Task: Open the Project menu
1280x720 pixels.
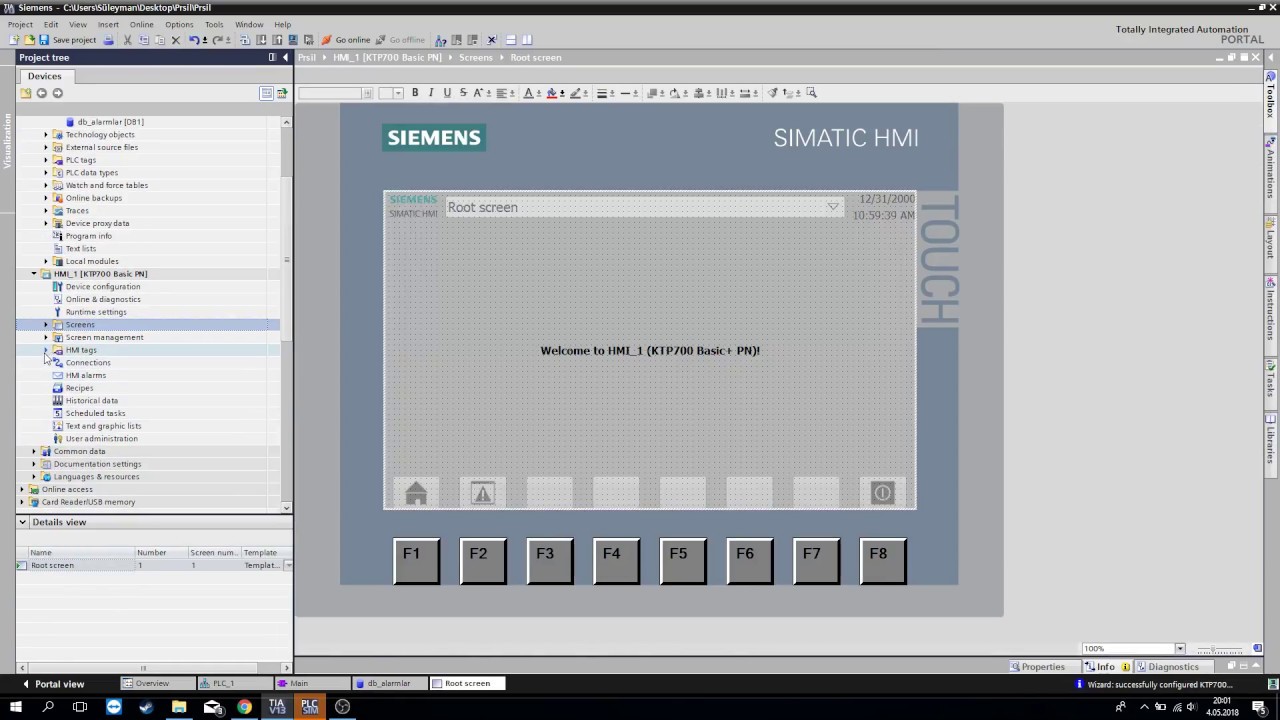Action: 20,24
